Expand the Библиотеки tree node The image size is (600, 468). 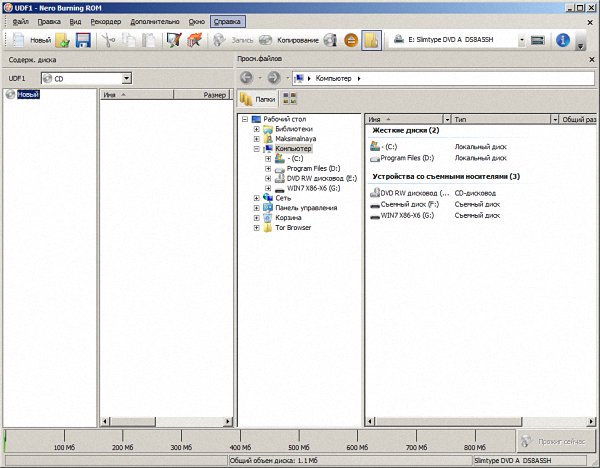(257, 129)
